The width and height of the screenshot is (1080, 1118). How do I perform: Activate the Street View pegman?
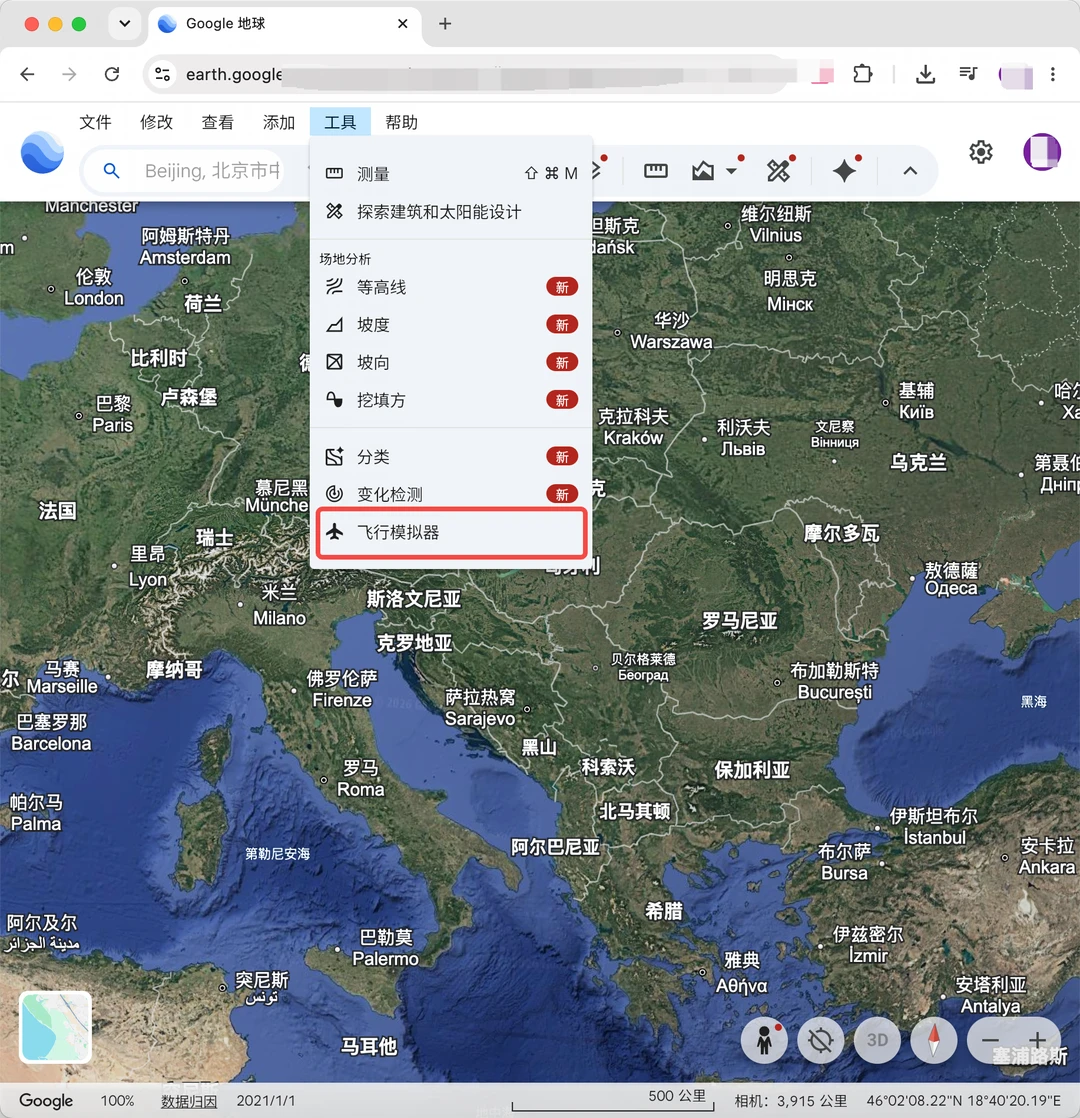click(x=764, y=1040)
